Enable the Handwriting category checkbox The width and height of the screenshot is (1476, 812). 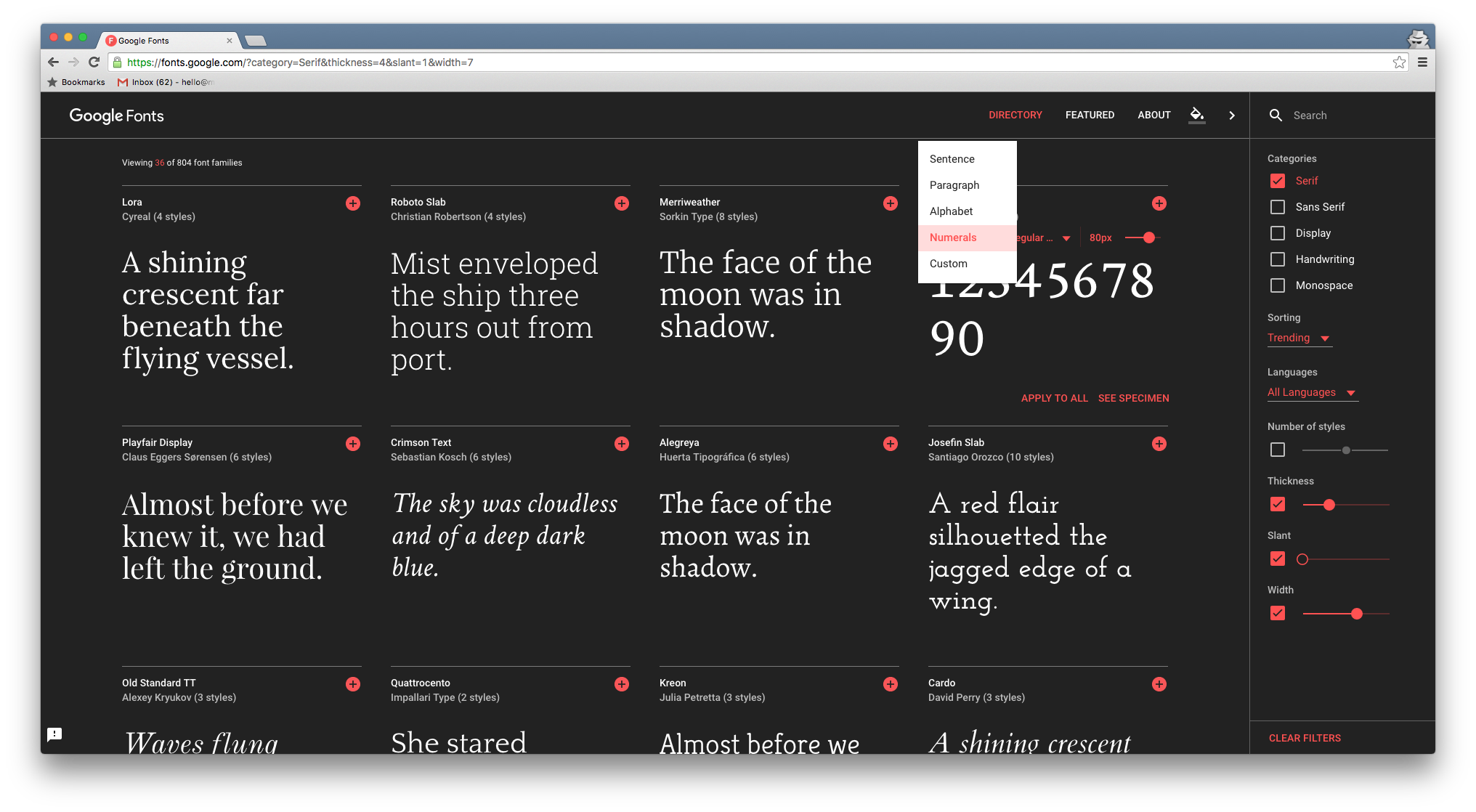point(1278,259)
